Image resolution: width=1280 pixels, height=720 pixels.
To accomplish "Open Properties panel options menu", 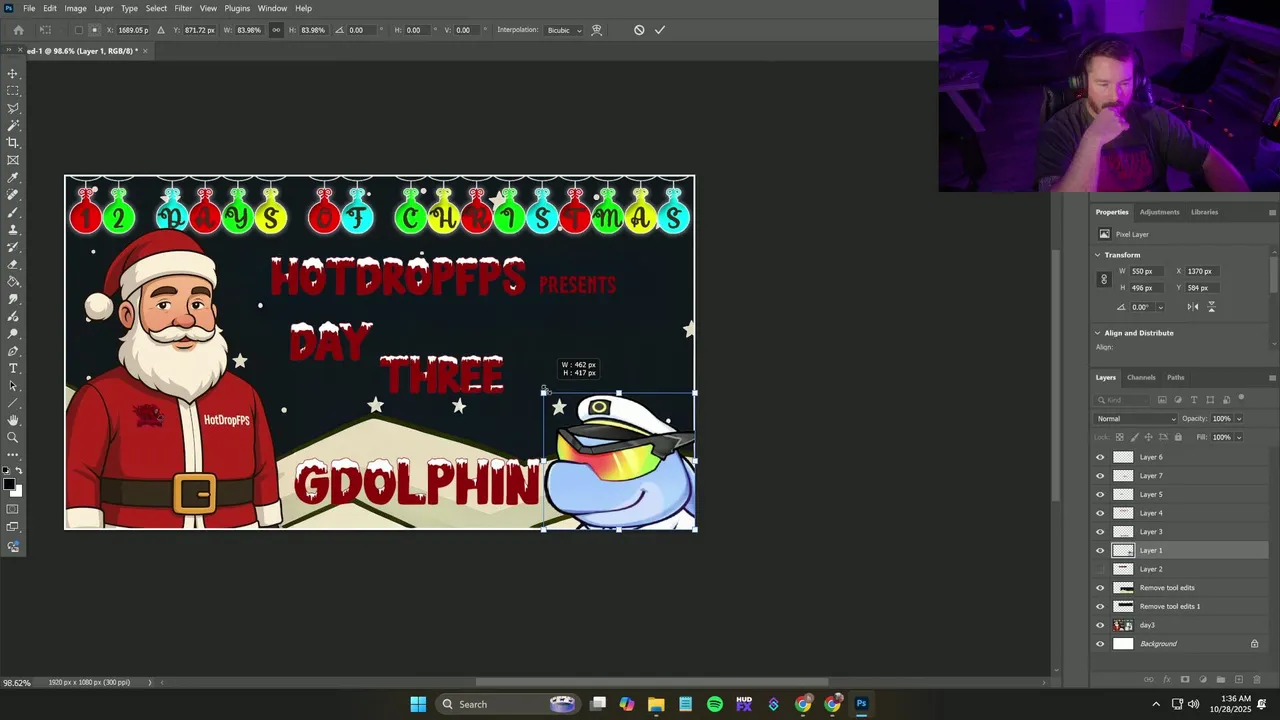I will pyautogui.click(x=1272, y=212).
